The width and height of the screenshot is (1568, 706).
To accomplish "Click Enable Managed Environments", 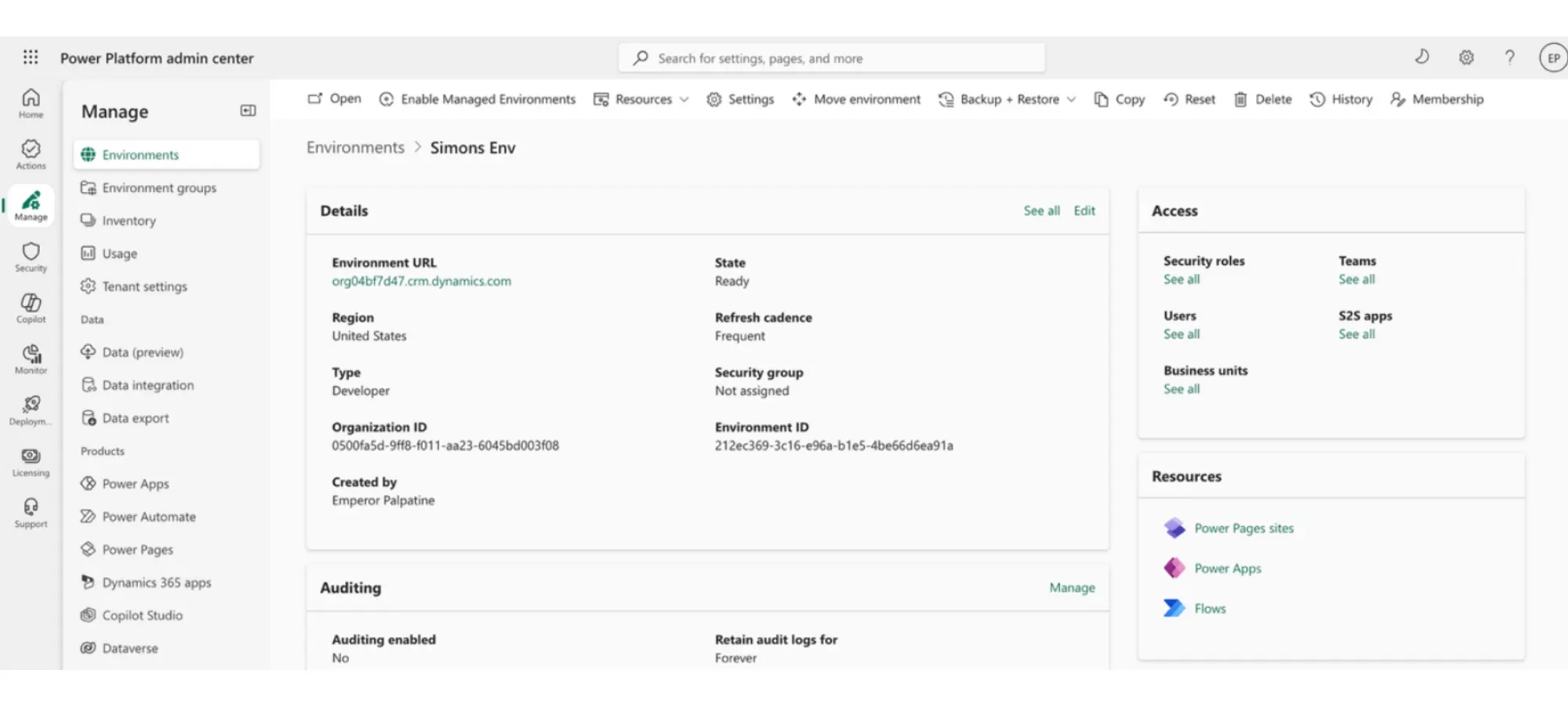I will (477, 99).
